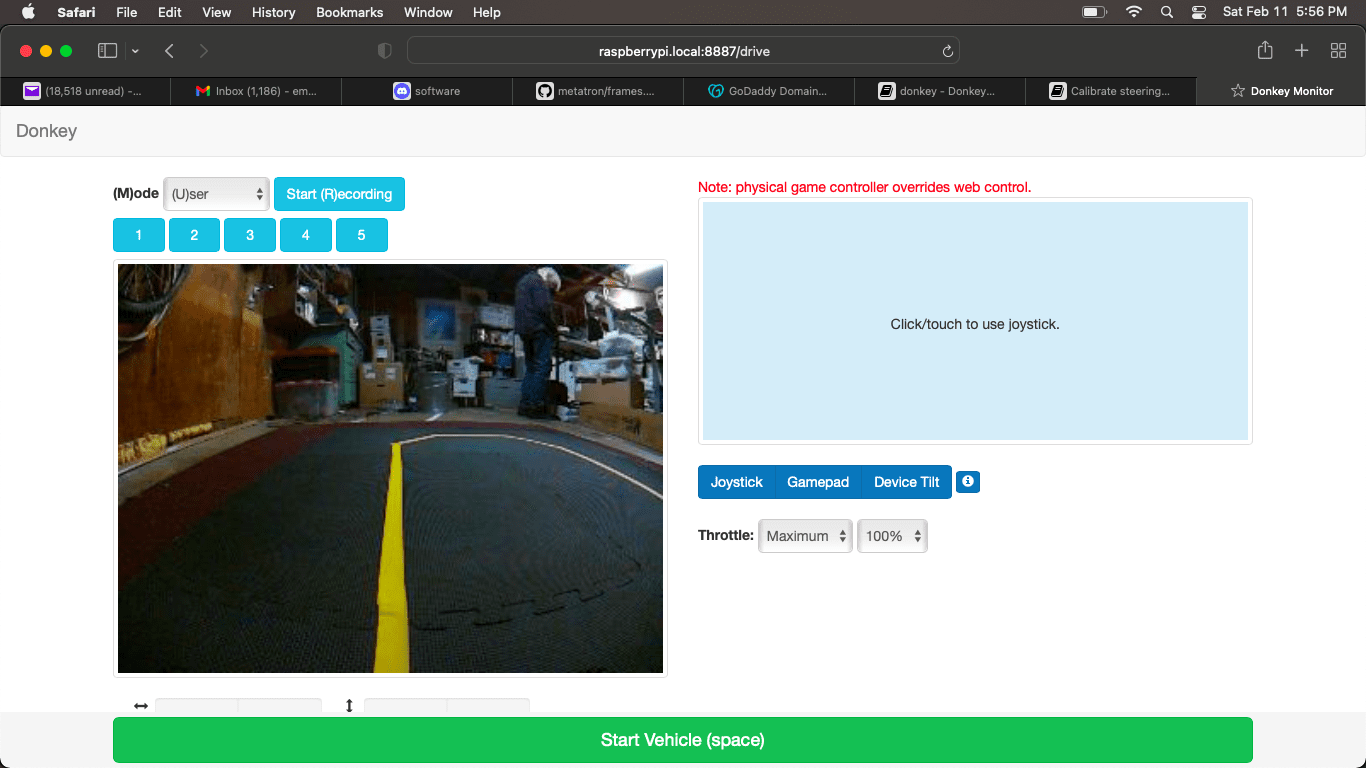Go back using the Safari back arrow
The image size is (1366, 768).
(x=169, y=51)
